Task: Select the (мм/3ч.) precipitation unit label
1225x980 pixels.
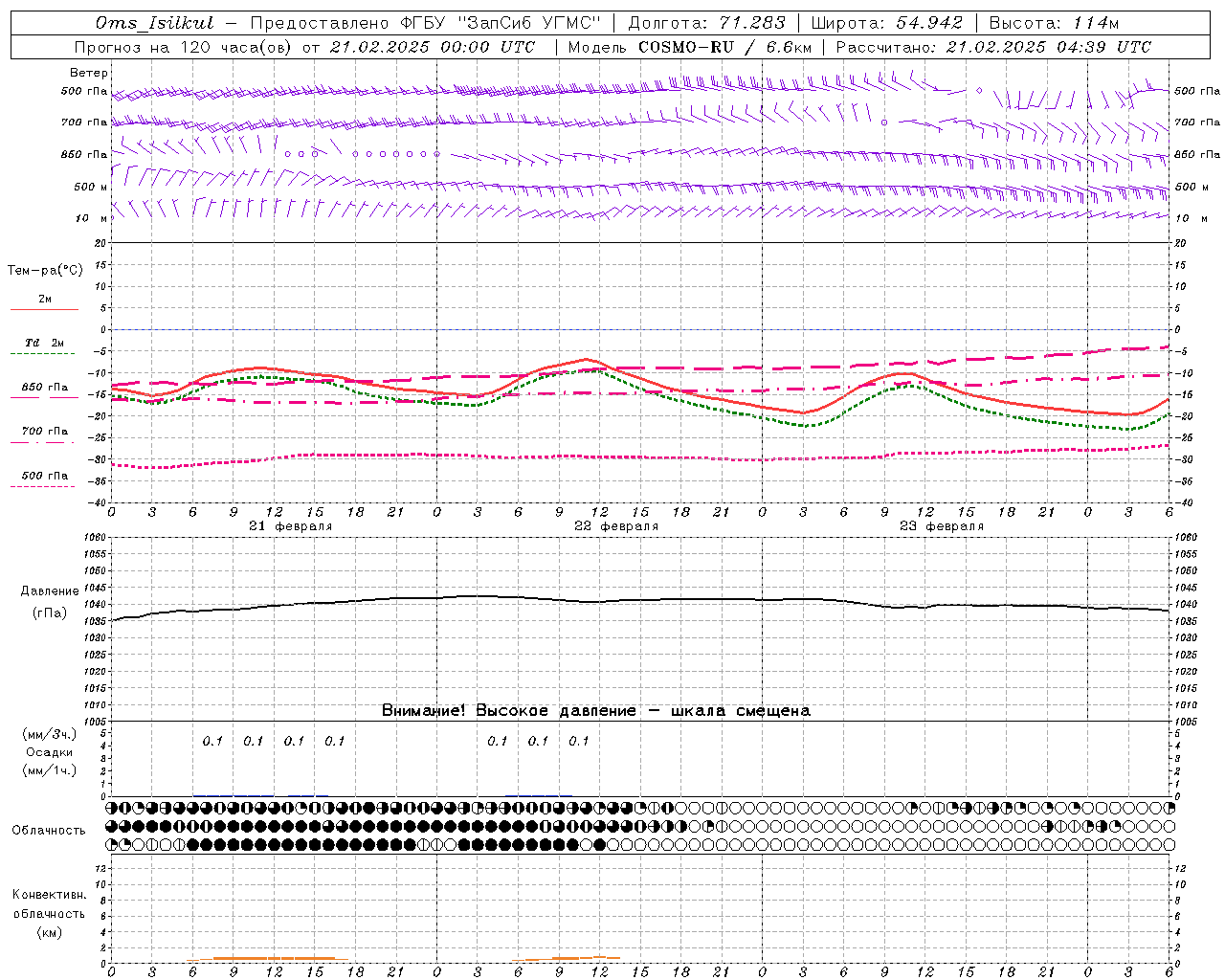Action: (x=50, y=734)
